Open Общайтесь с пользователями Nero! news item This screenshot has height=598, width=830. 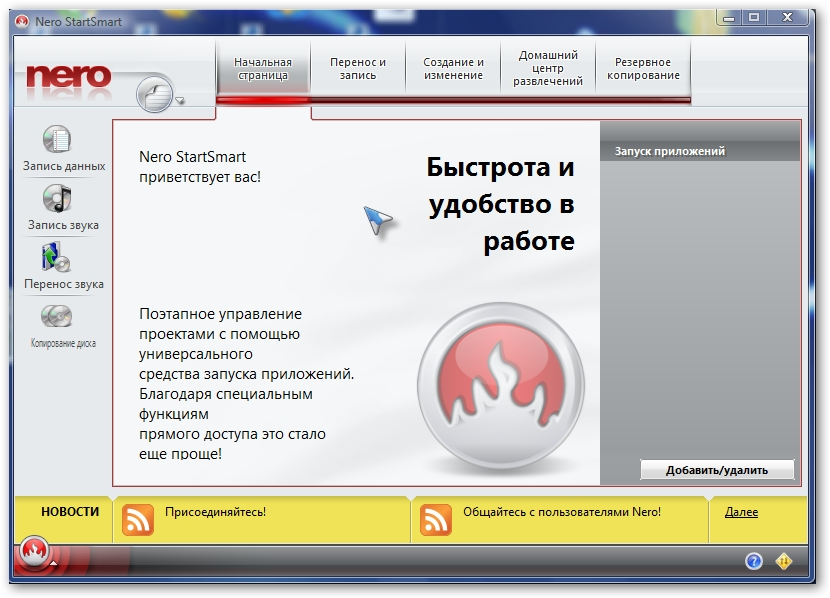tap(562, 512)
